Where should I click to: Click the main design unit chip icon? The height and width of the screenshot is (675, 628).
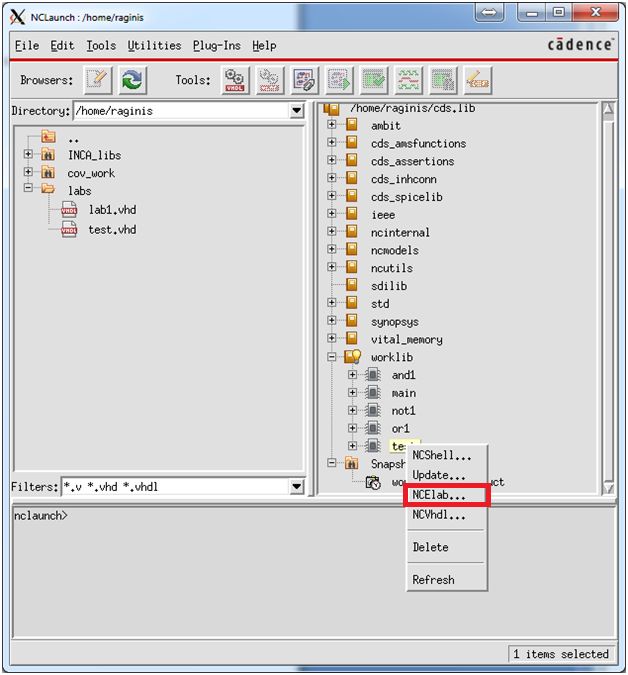[373, 393]
